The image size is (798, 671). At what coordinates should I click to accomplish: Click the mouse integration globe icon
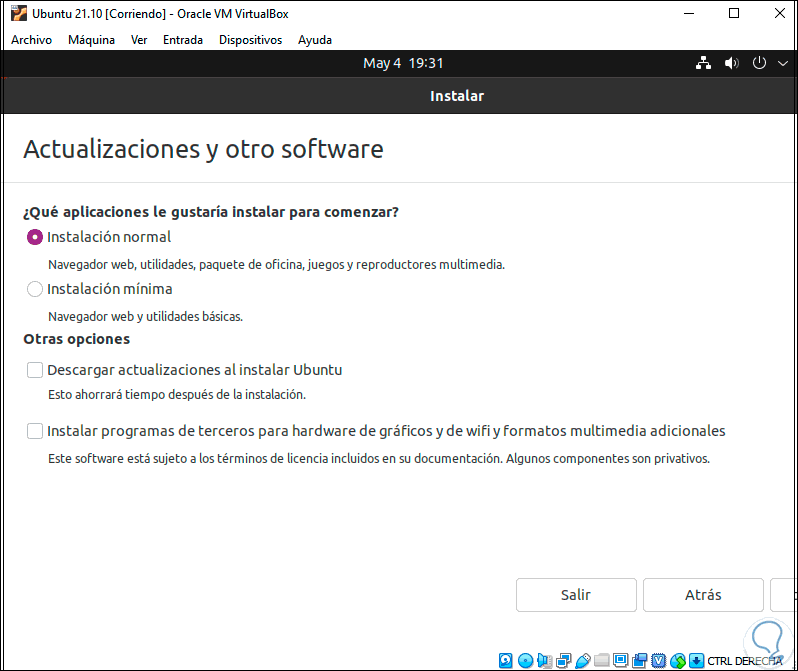click(678, 661)
